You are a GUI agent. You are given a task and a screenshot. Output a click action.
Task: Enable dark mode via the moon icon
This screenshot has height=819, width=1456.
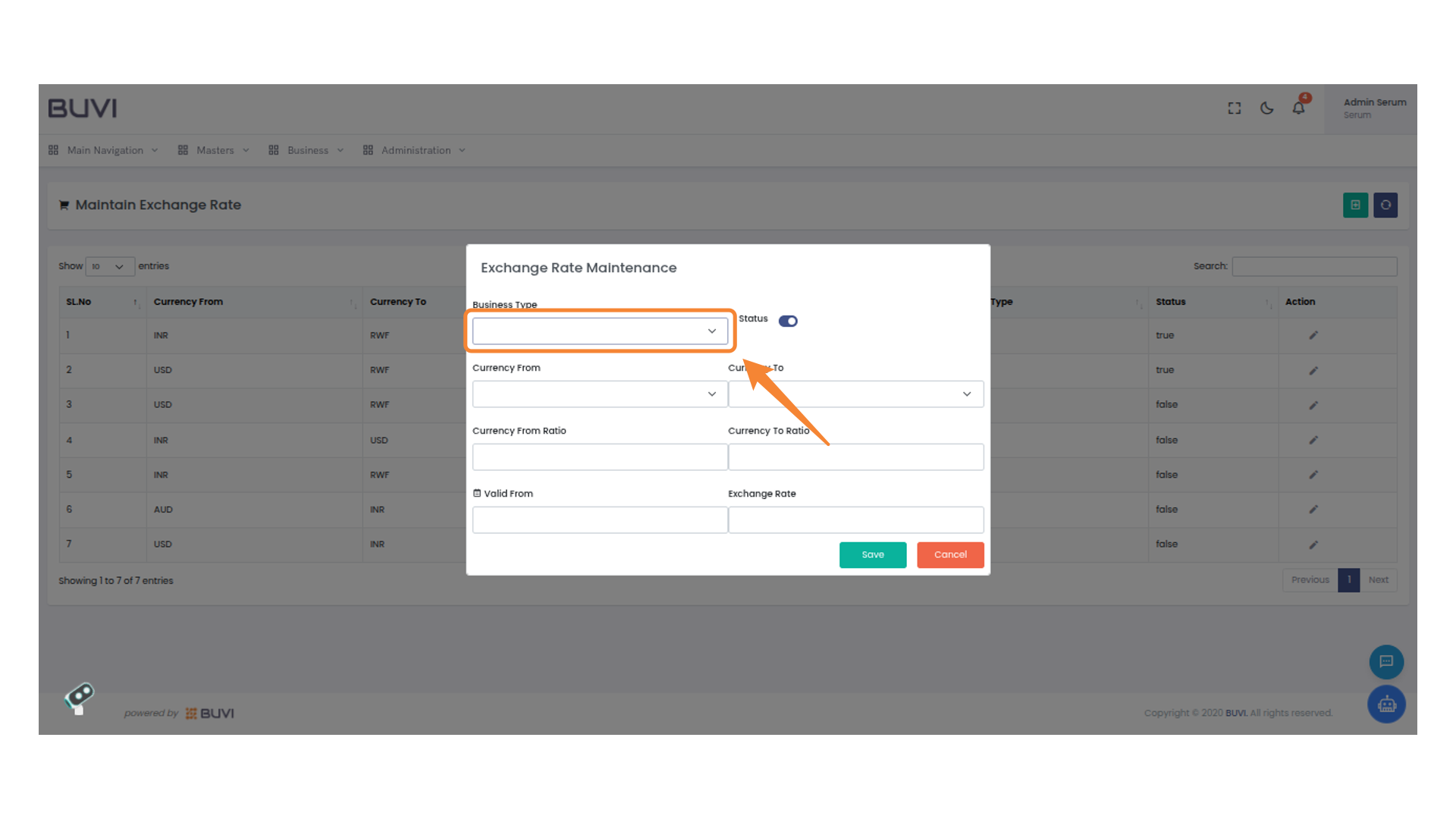pos(1266,108)
